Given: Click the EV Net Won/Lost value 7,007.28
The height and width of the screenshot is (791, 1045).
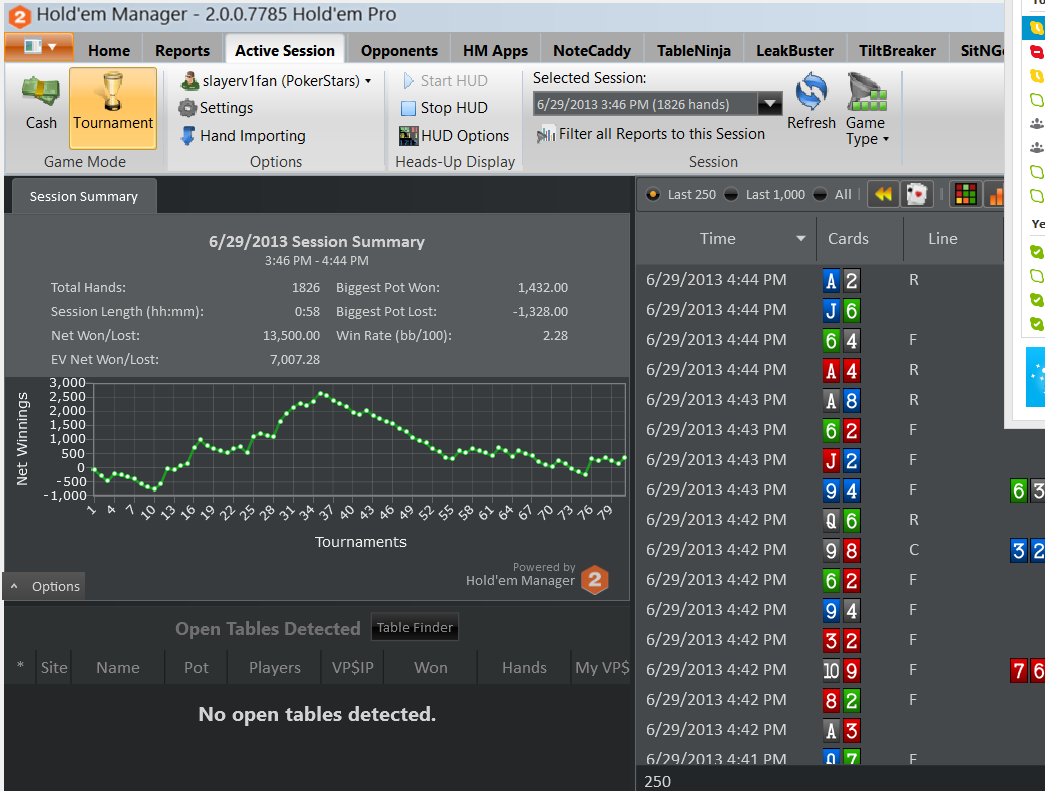Looking at the screenshot, I should click(x=295, y=360).
